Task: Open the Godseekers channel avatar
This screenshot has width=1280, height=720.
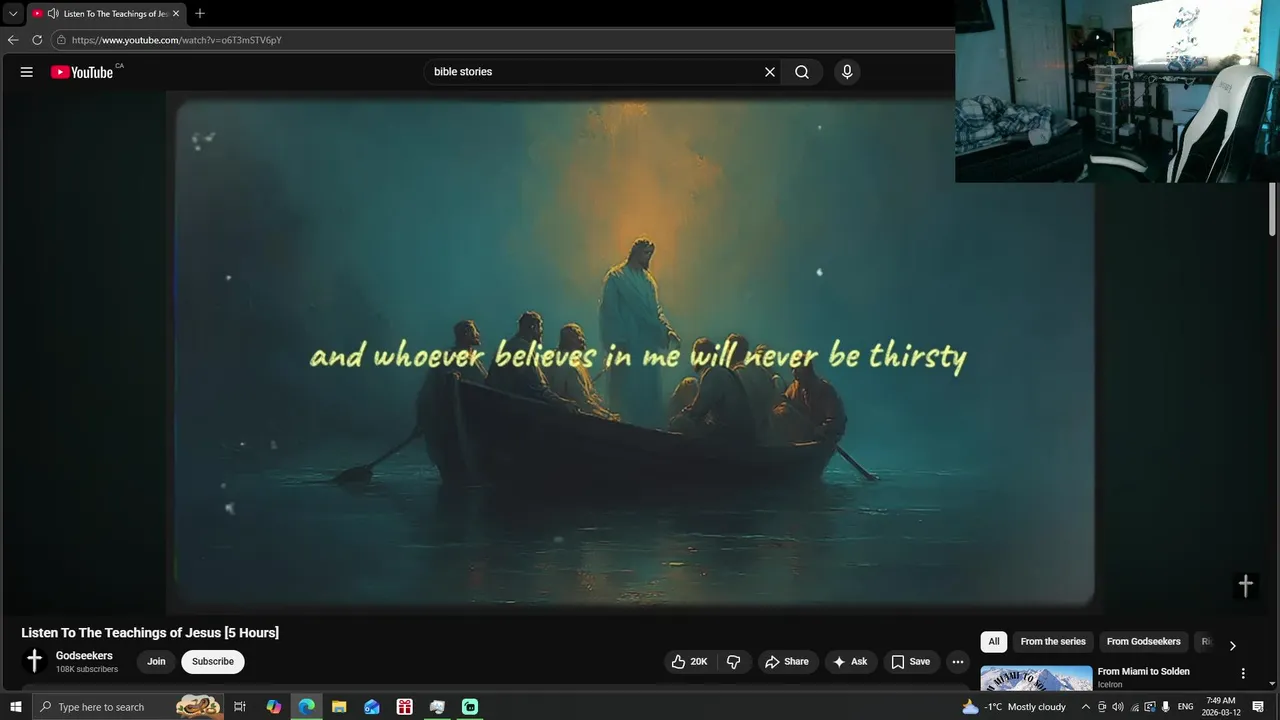Action: (34, 661)
